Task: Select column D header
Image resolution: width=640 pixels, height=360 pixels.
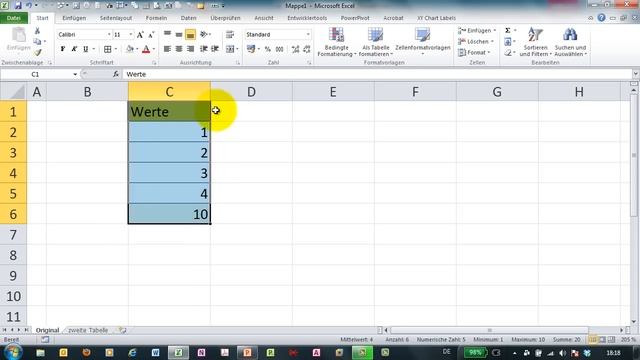Action: (x=251, y=92)
